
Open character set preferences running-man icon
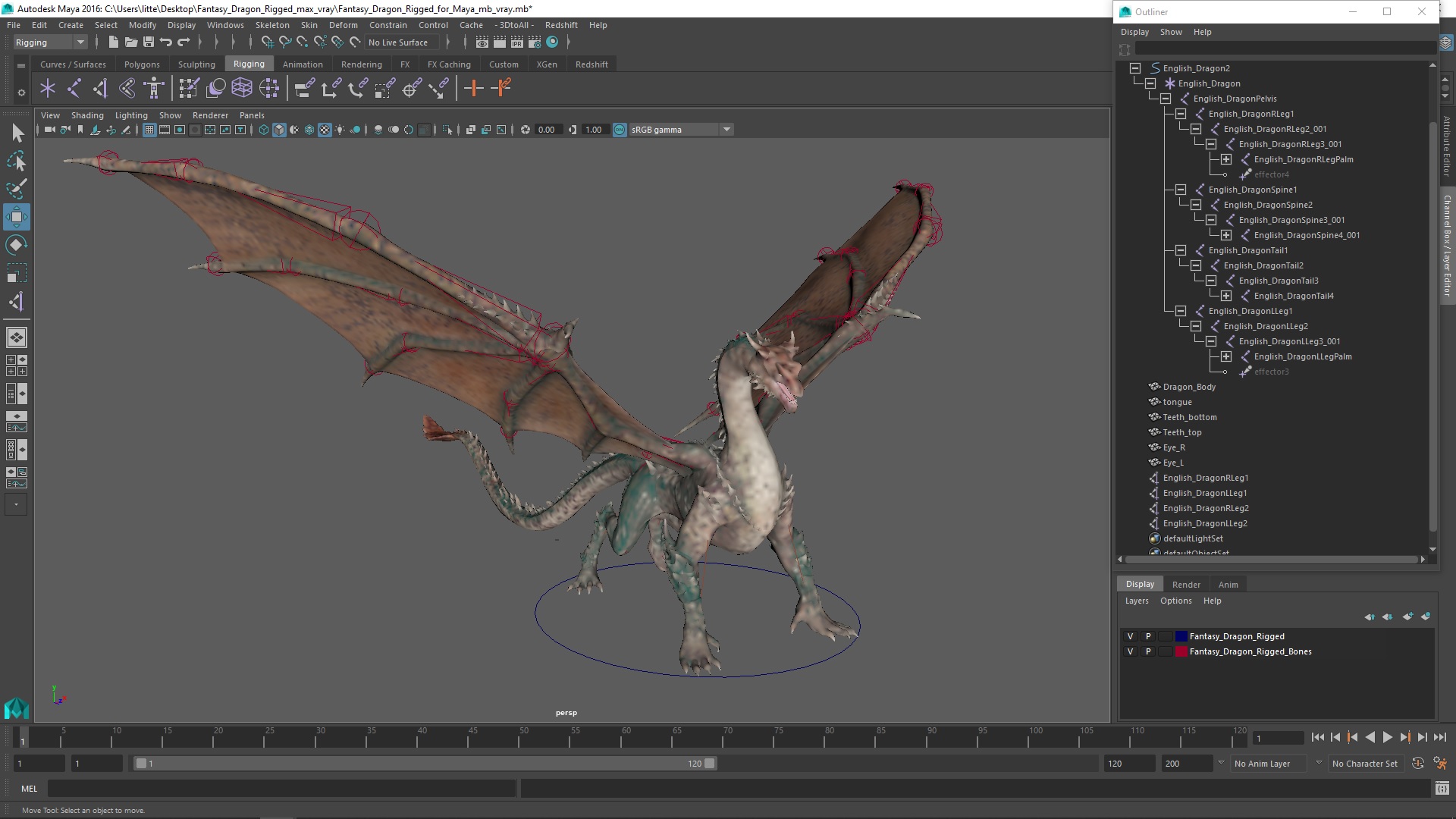click(1440, 764)
